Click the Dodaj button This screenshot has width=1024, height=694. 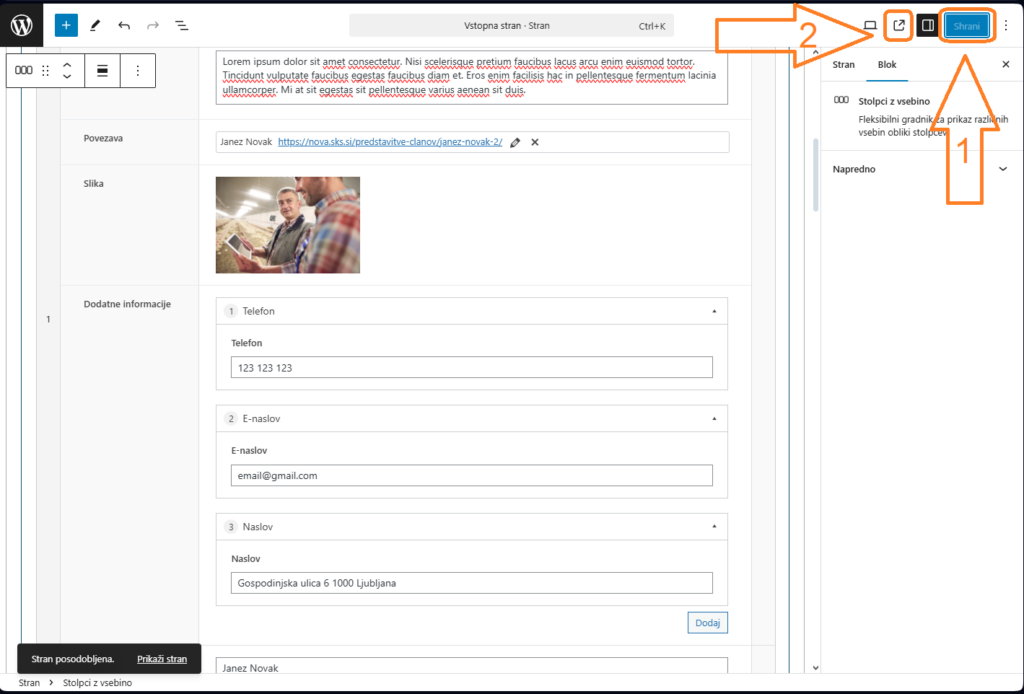708,623
